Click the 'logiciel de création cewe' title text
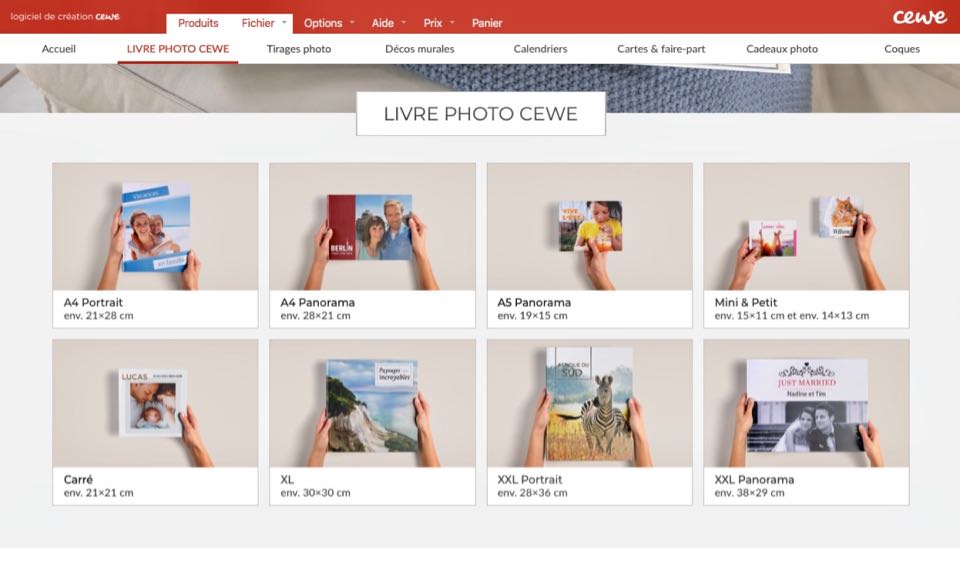Viewport: 960px width, 577px height. tap(65, 17)
